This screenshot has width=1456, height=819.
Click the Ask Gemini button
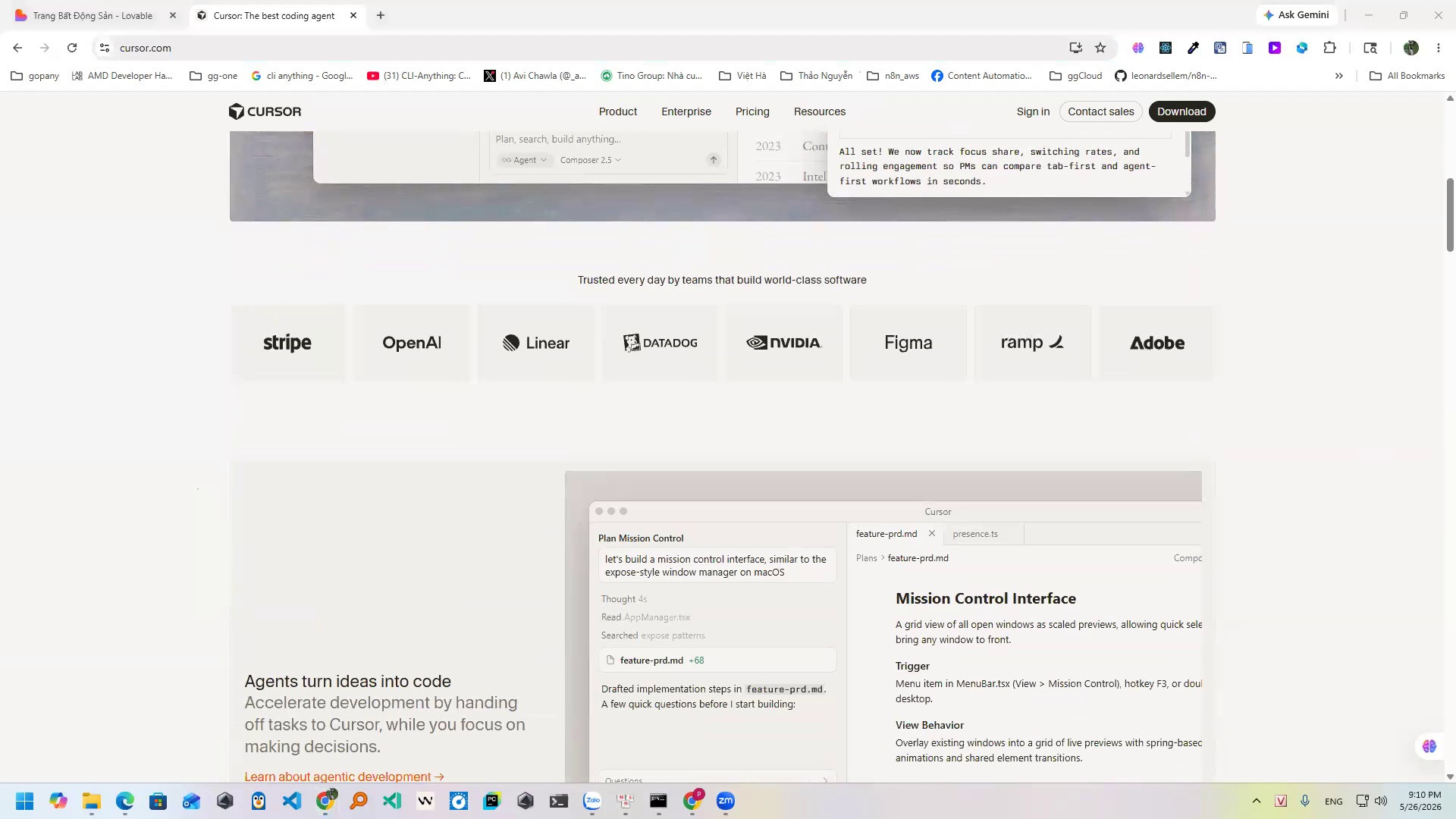tap(1296, 15)
